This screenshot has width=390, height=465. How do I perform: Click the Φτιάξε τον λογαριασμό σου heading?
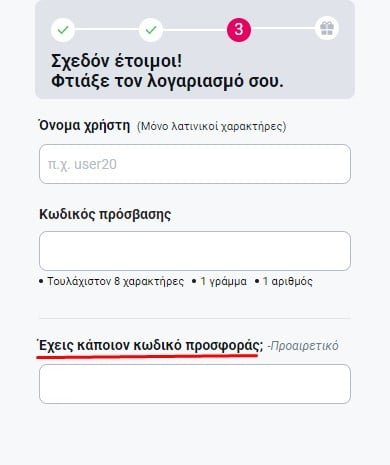167,81
